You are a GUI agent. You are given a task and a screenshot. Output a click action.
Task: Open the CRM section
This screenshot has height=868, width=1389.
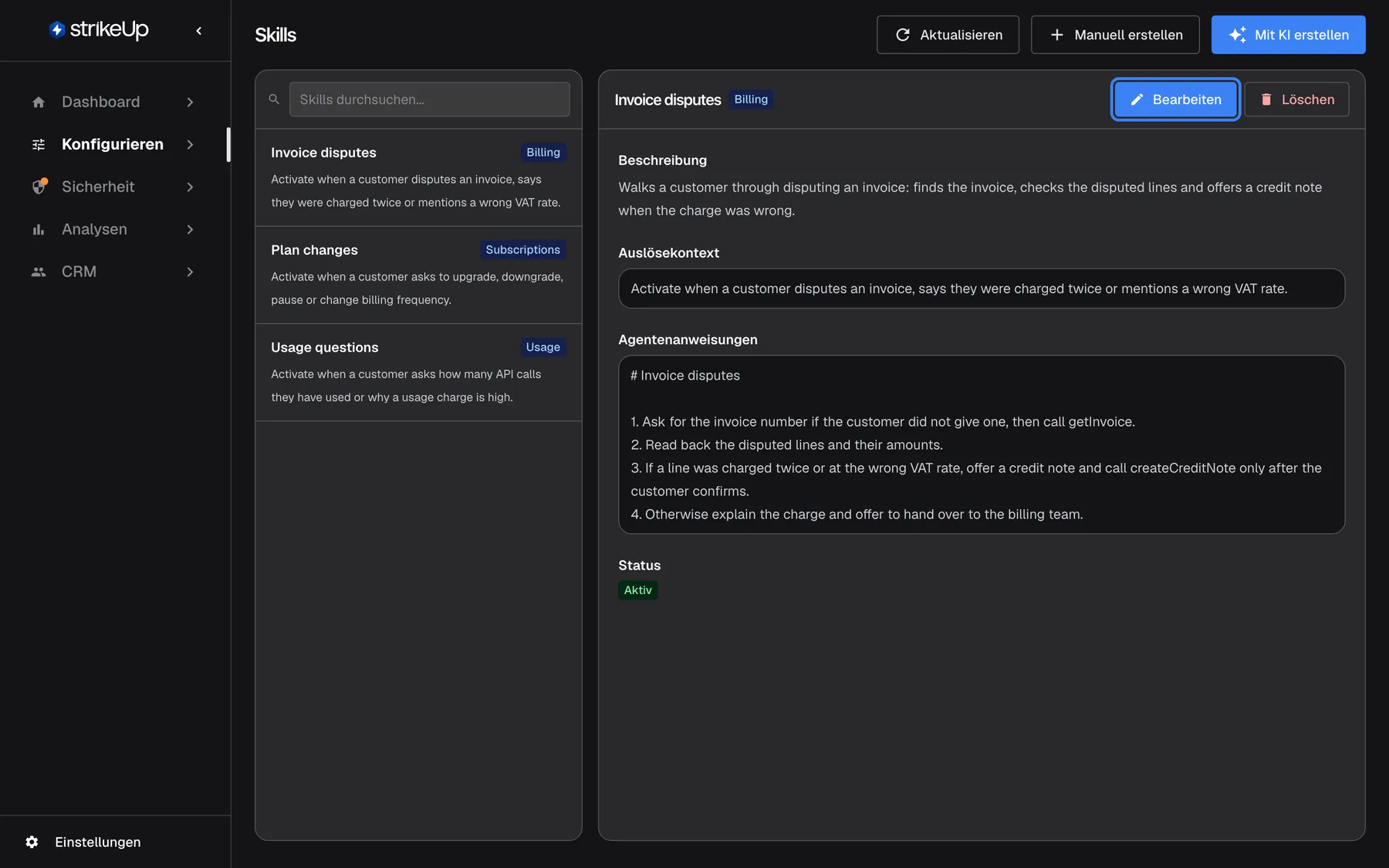click(x=114, y=272)
